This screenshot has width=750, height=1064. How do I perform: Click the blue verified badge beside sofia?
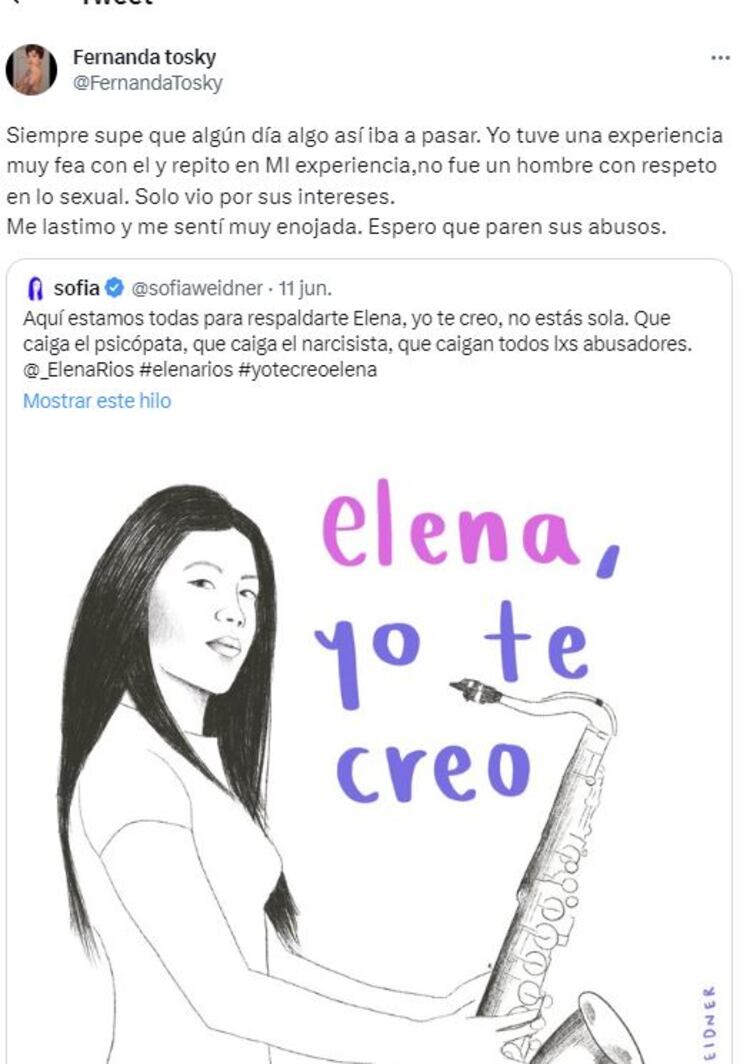pyautogui.click(x=114, y=288)
